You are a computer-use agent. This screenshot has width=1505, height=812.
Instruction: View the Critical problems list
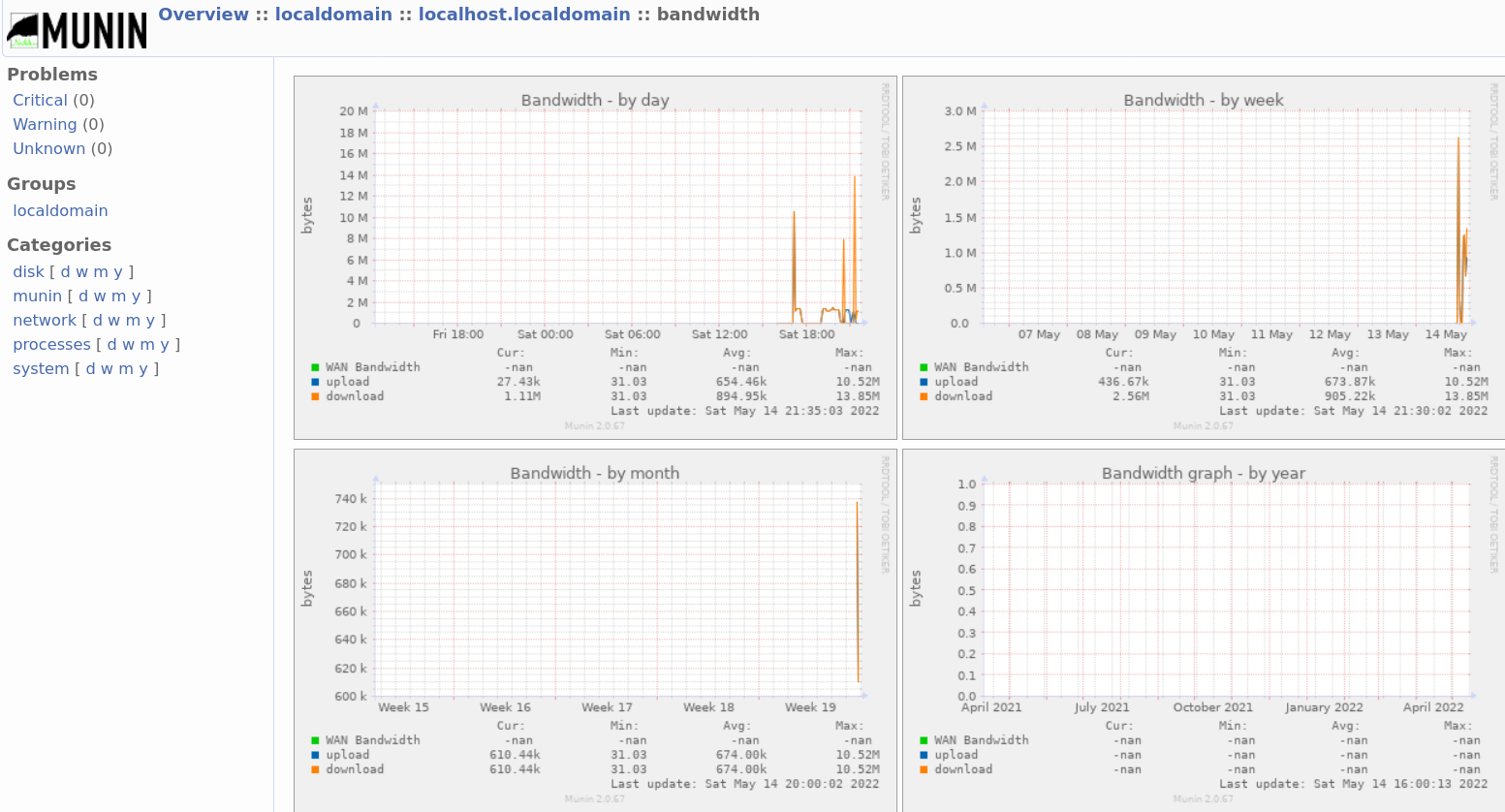[40, 100]
